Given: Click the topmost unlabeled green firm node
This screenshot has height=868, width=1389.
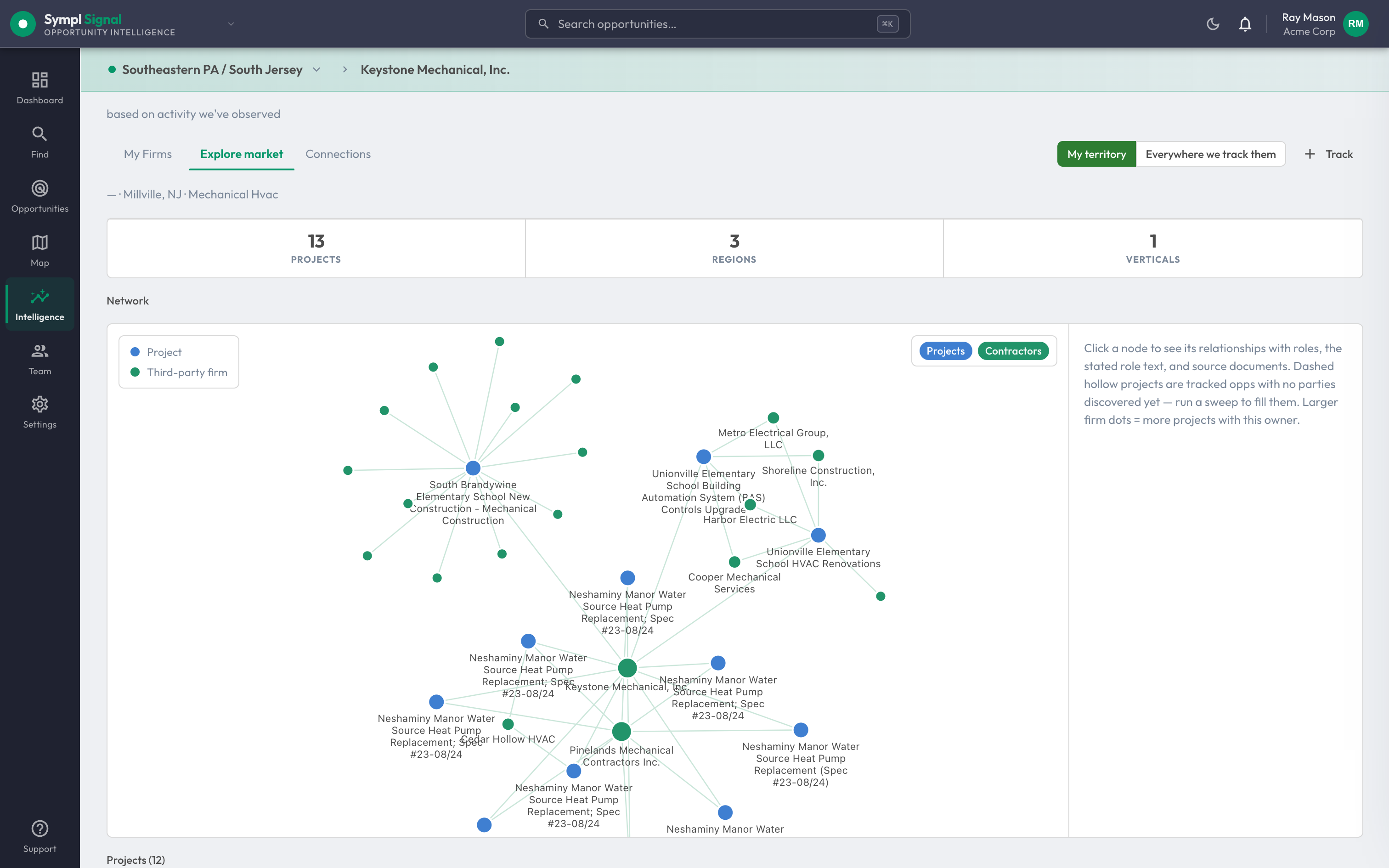Looking at the screenshot, I should coord(499,342).
